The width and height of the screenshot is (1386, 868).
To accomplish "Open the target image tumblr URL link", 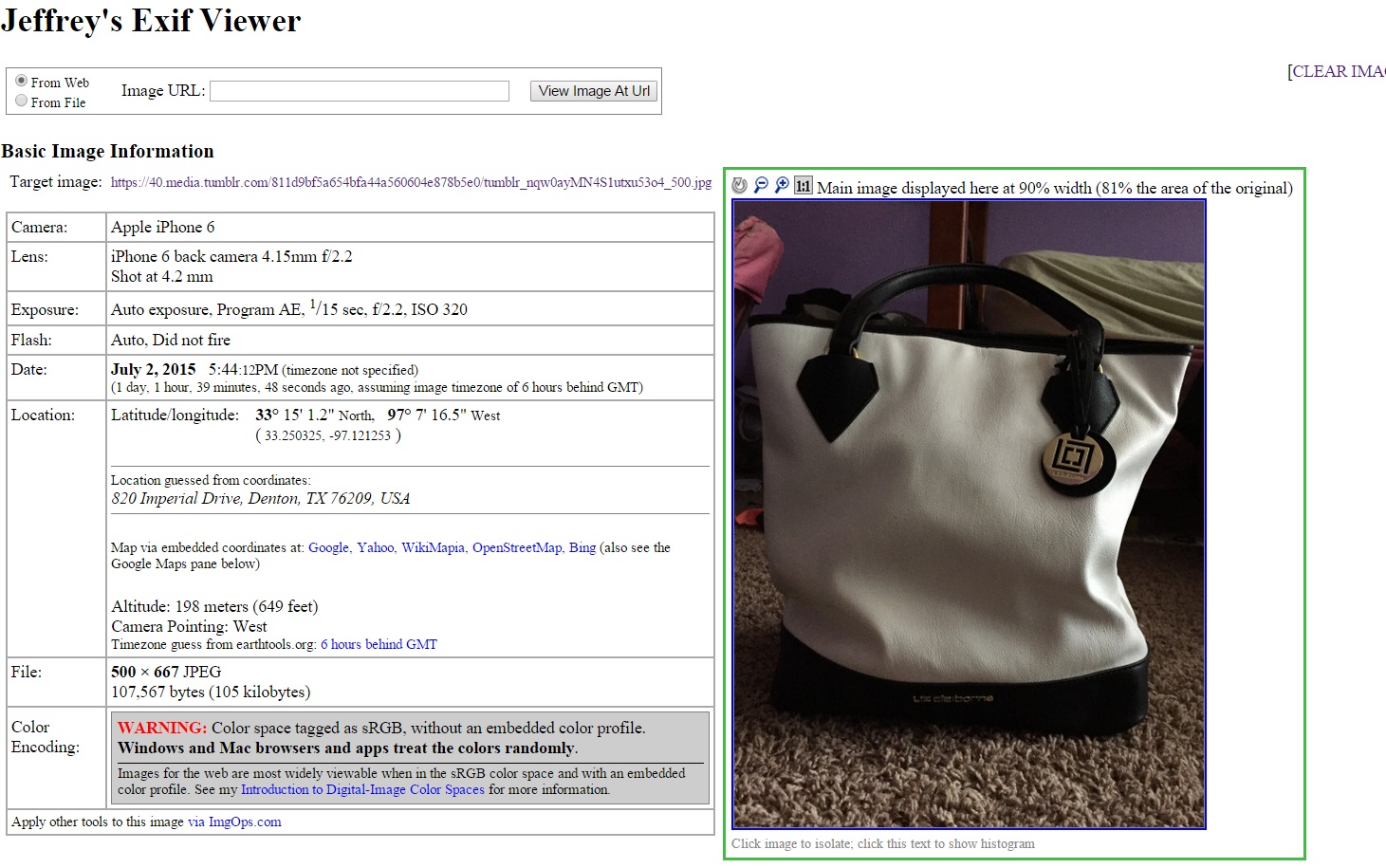I will pos(411,182).
